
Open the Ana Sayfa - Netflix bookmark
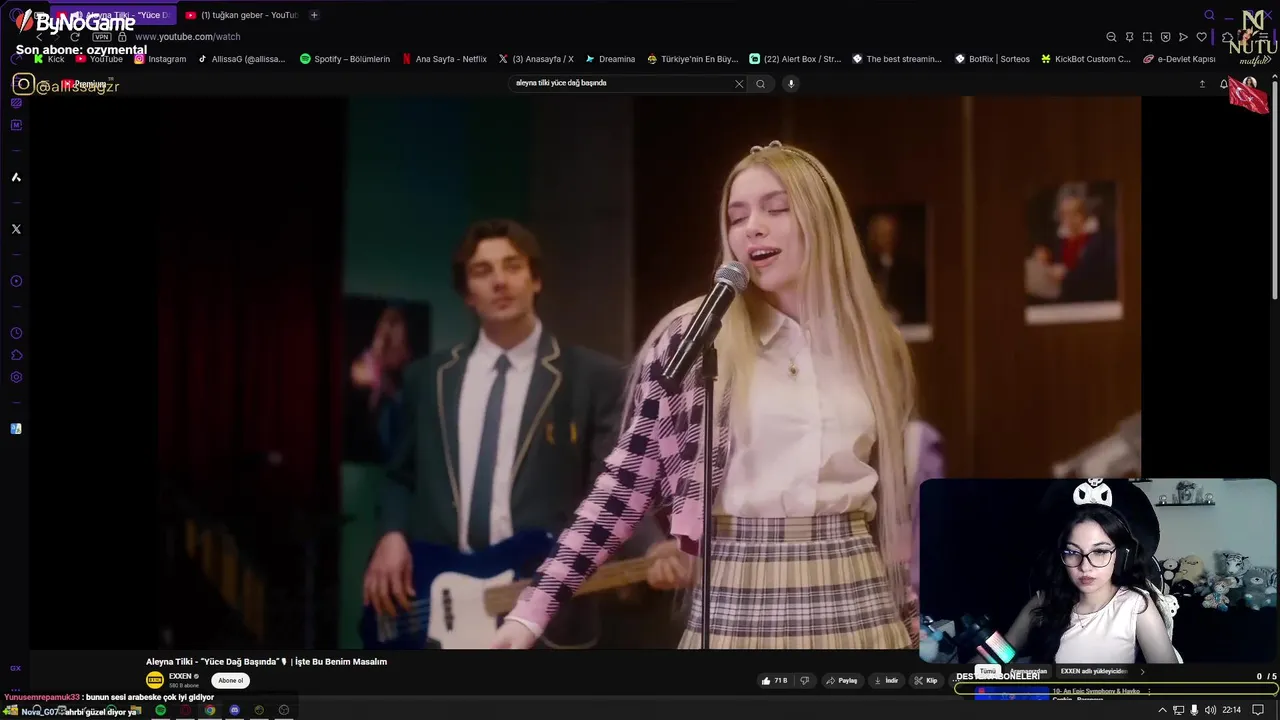pyautogui.click(x=444, y=59)
